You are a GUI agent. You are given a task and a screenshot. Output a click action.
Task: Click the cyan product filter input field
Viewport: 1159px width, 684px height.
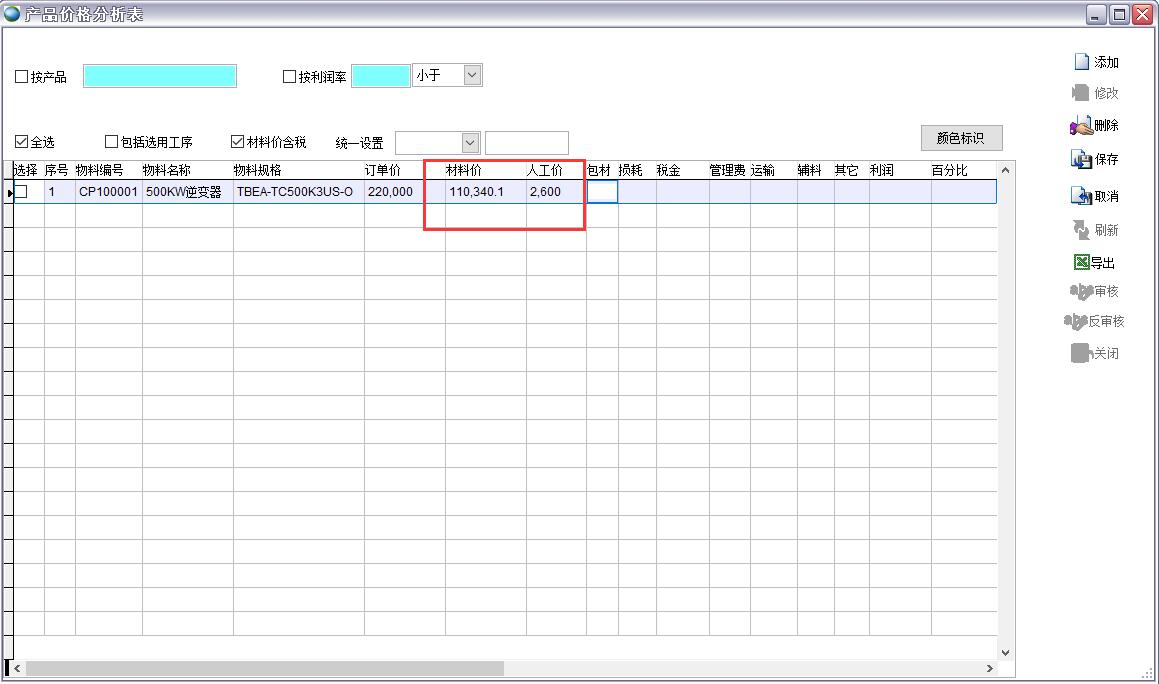(160, 76)
